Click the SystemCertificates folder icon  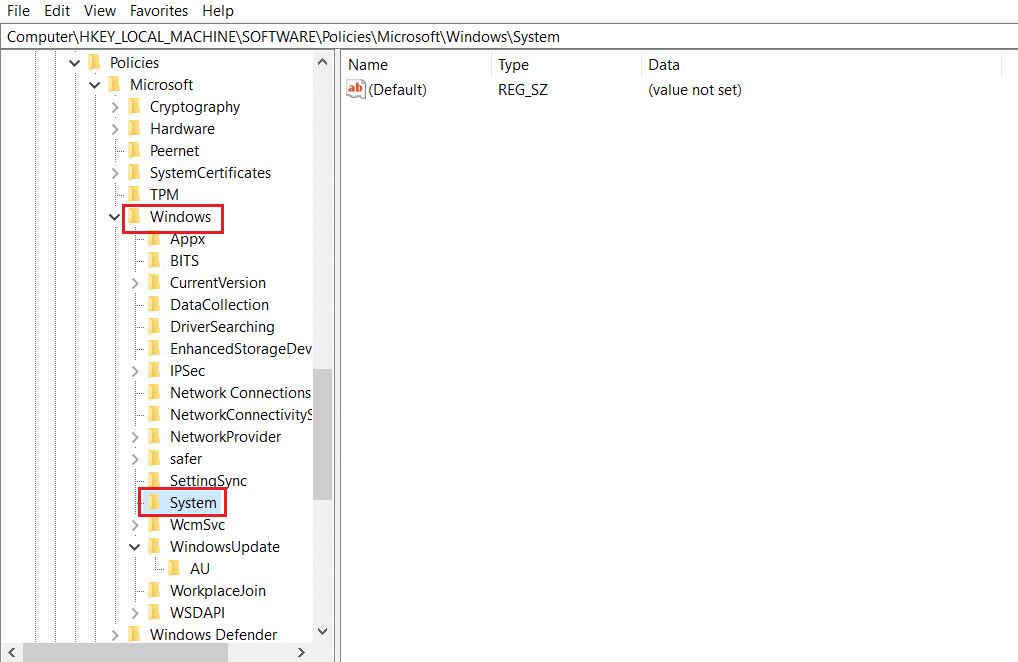coord(135,173)
